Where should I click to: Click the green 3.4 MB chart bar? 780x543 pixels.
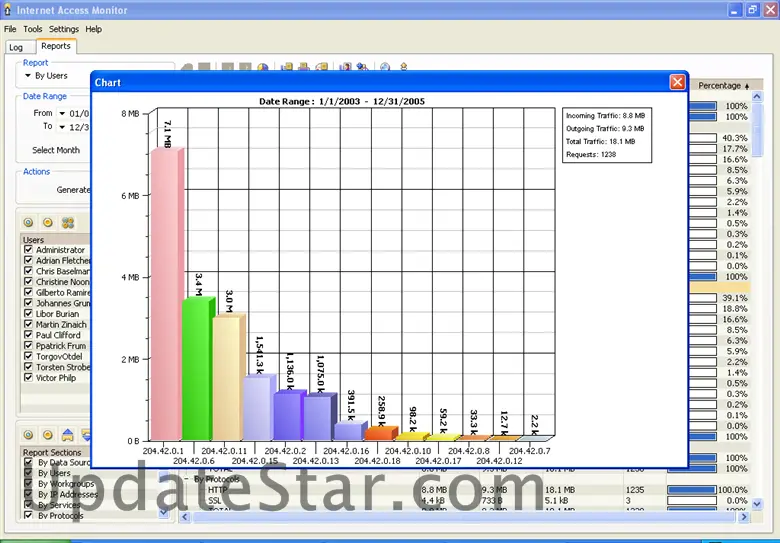click(x=198, y=368)
